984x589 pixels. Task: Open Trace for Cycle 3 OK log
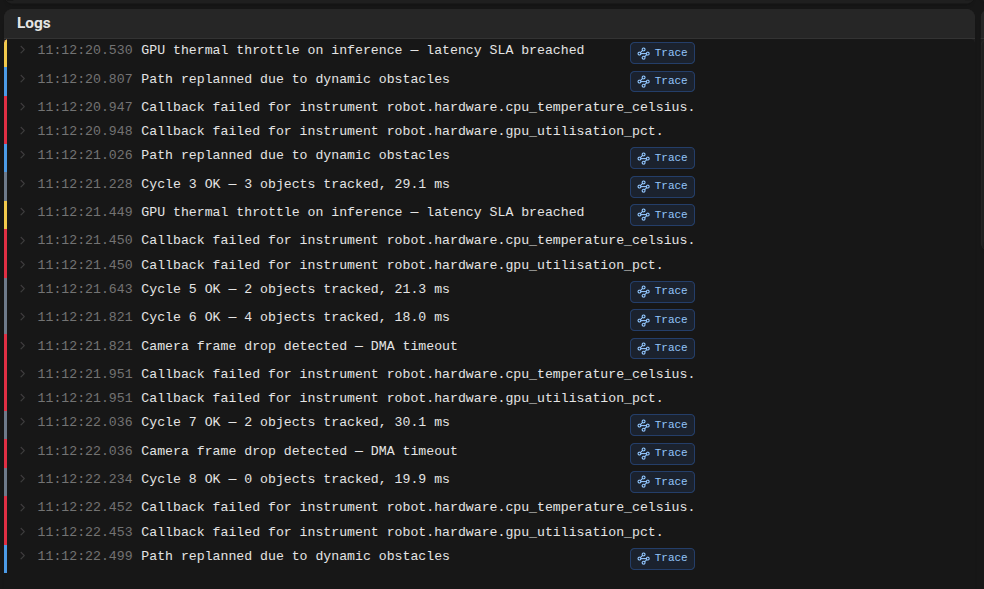tap(662, 186)
